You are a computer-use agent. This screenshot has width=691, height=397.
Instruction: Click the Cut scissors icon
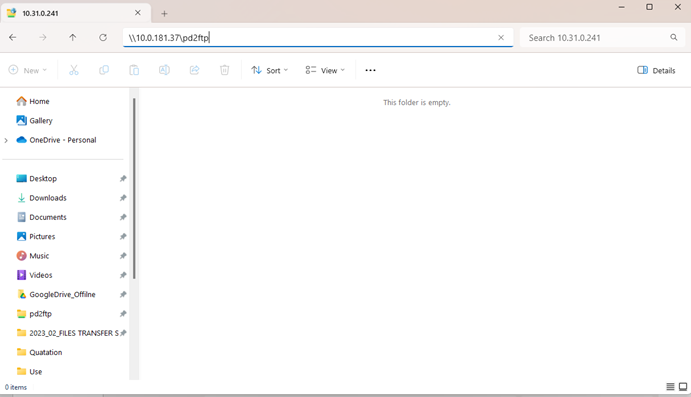click(74, 70)
